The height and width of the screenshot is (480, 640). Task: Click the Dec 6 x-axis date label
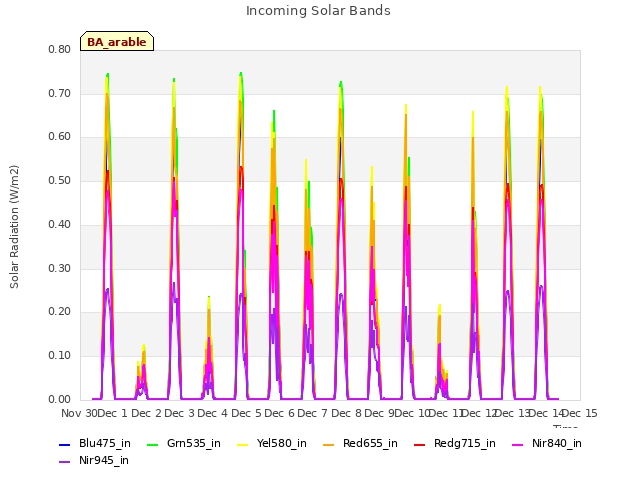[280, 413]
